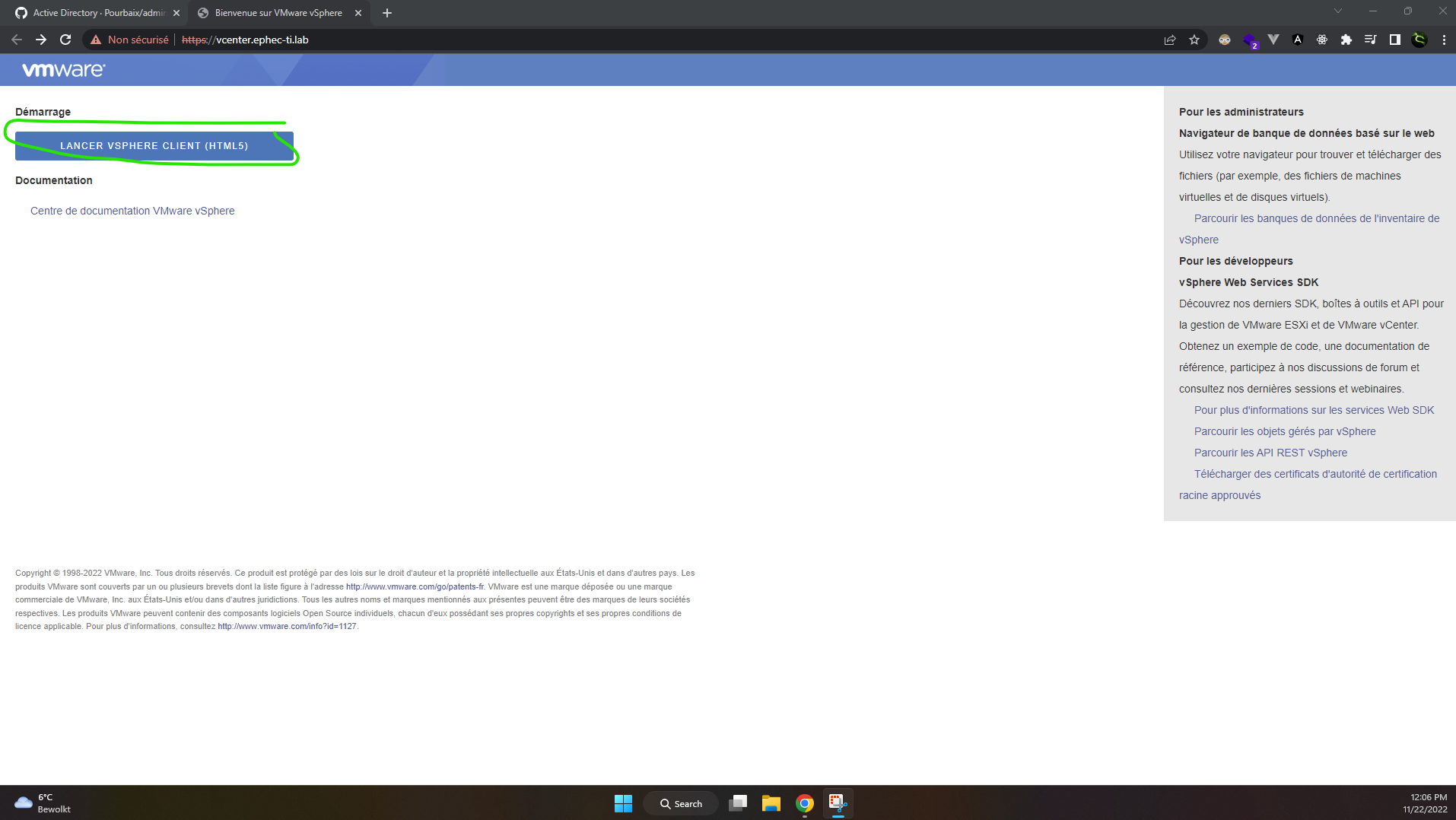Viewport: 1456px width, 820px height.
Task: Open the 'Non sécurisé' site security info
Action: pyautogui.click(x=129, y=40)
